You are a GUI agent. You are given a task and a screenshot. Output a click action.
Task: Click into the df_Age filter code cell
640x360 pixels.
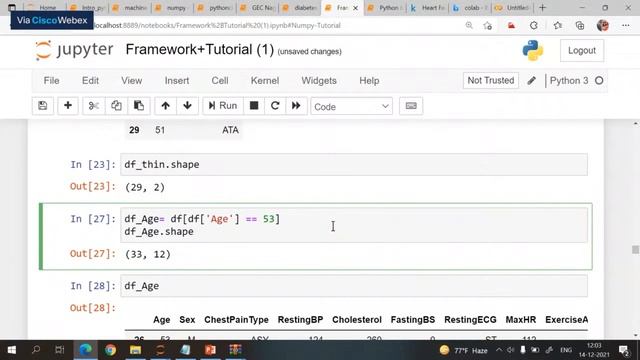[x=354, y=225]
